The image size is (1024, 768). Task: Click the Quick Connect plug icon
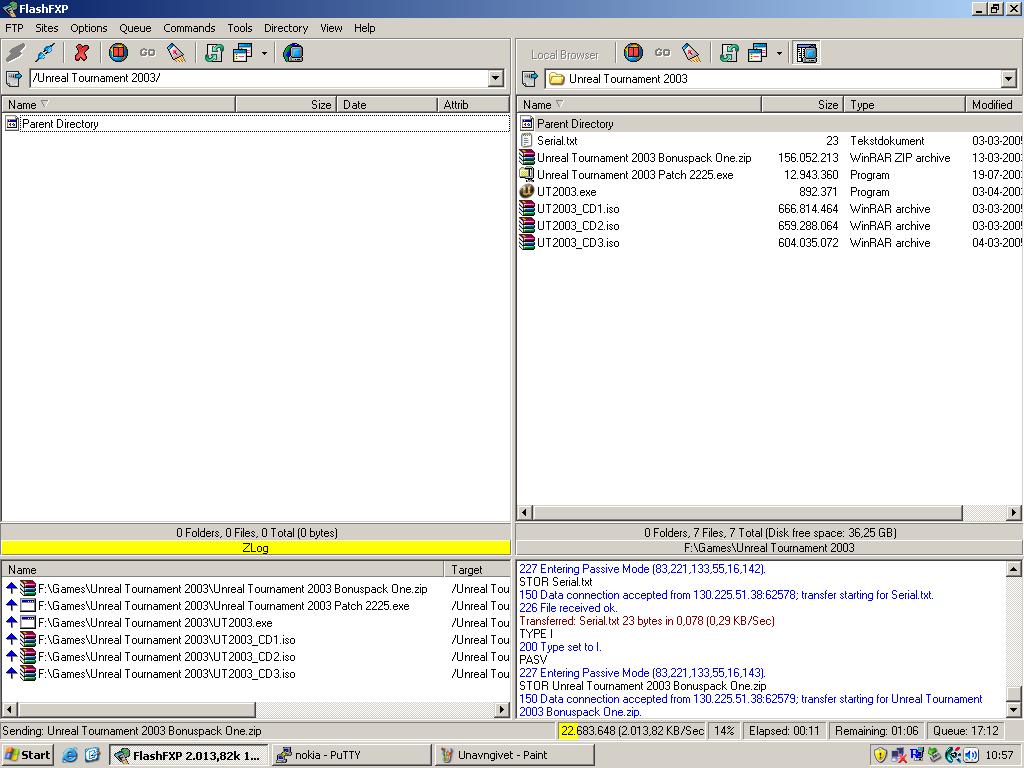point(45,53)
